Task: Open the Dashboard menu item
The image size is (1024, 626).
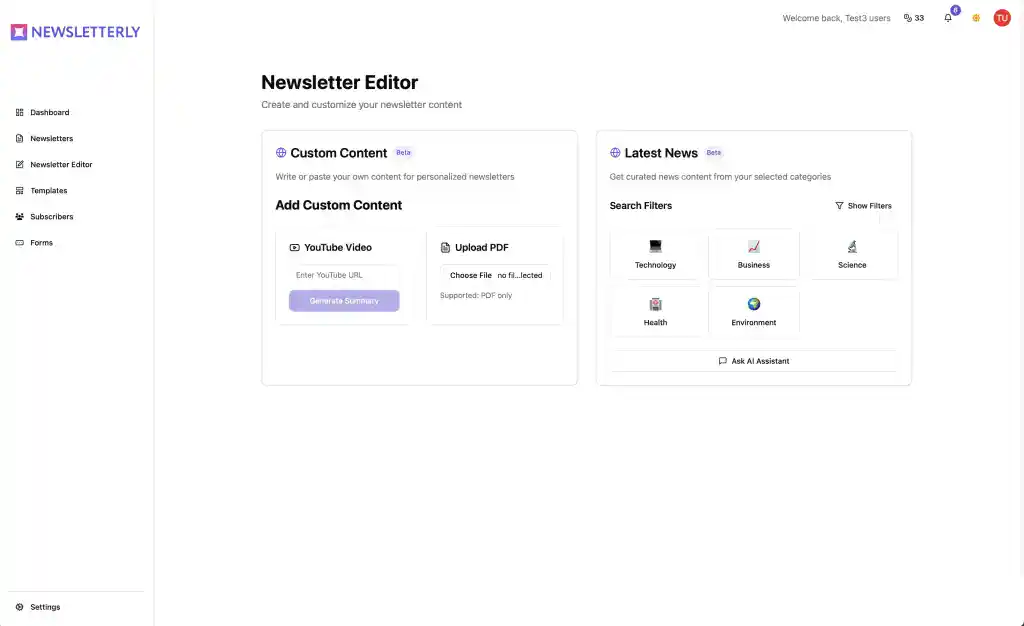Action: coord(49,113)
